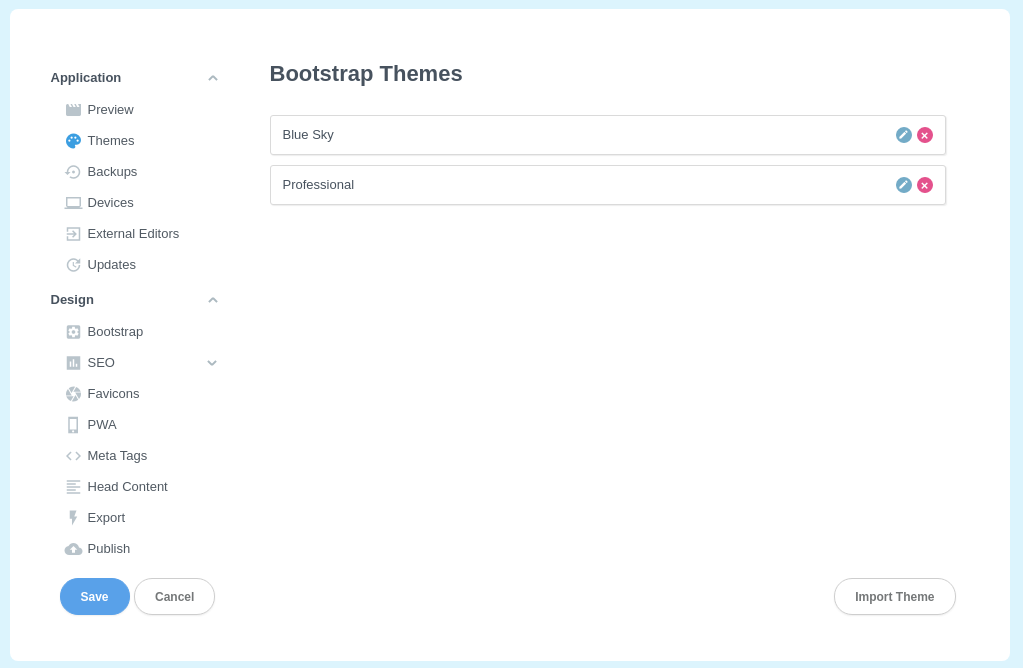This screenshot has width=1023, height=668.
Task: Open Publish via the cloud icon
Action: (x=72, y=548)
